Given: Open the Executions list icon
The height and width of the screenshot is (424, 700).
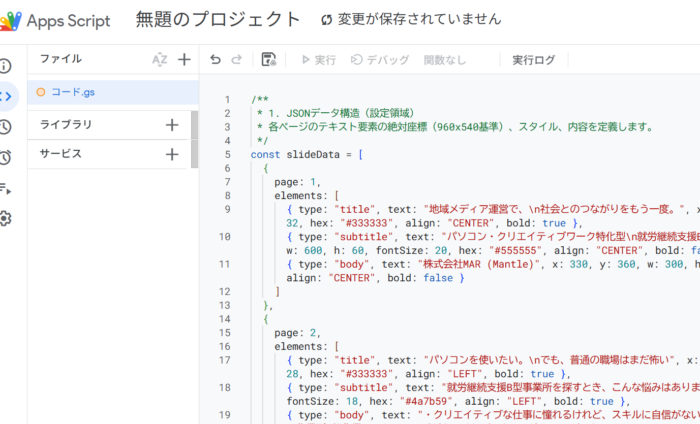Looking at the screenshot, I should 5,187.
